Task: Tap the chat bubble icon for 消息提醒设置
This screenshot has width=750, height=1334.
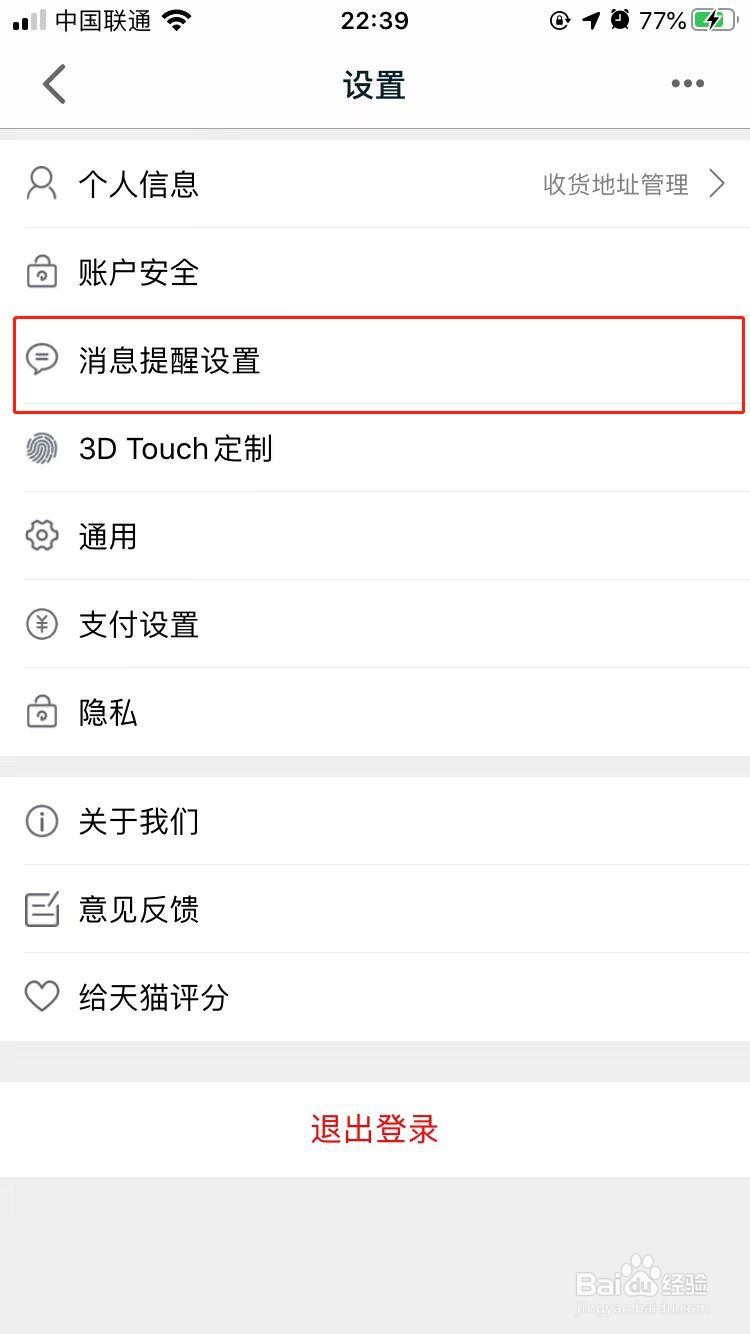Action: pyautogui.click(x=41, y=360)
